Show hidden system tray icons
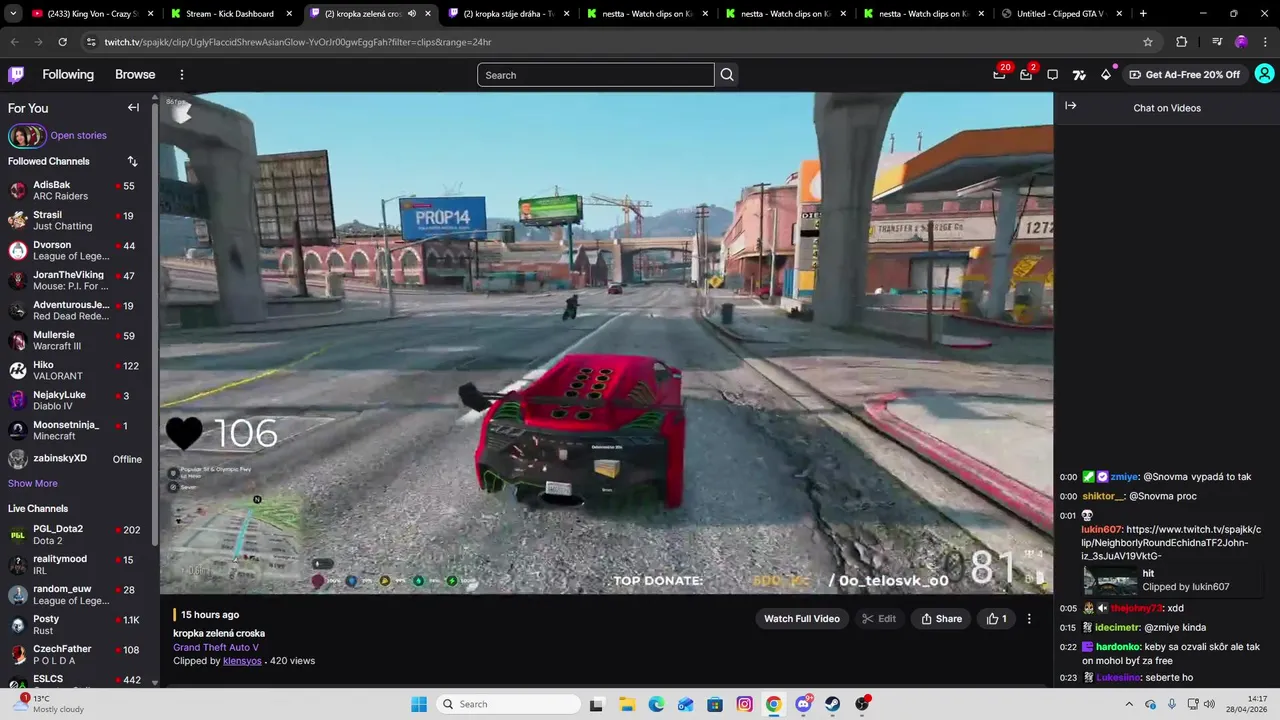This screenshot has width=1280, height=720. click(1131, 704)
